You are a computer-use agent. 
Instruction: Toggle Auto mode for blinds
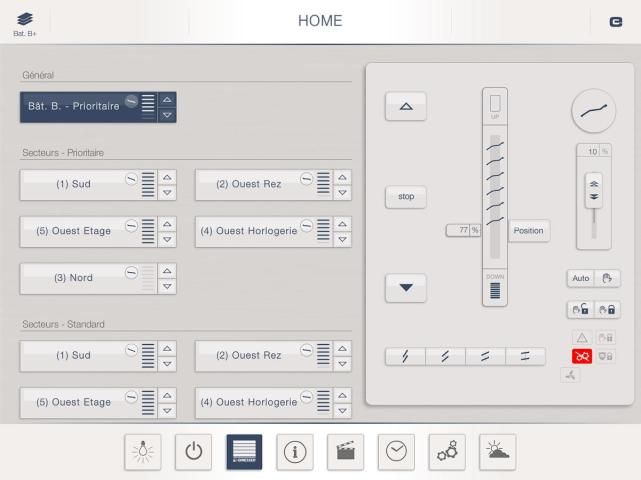click(581, 278)
